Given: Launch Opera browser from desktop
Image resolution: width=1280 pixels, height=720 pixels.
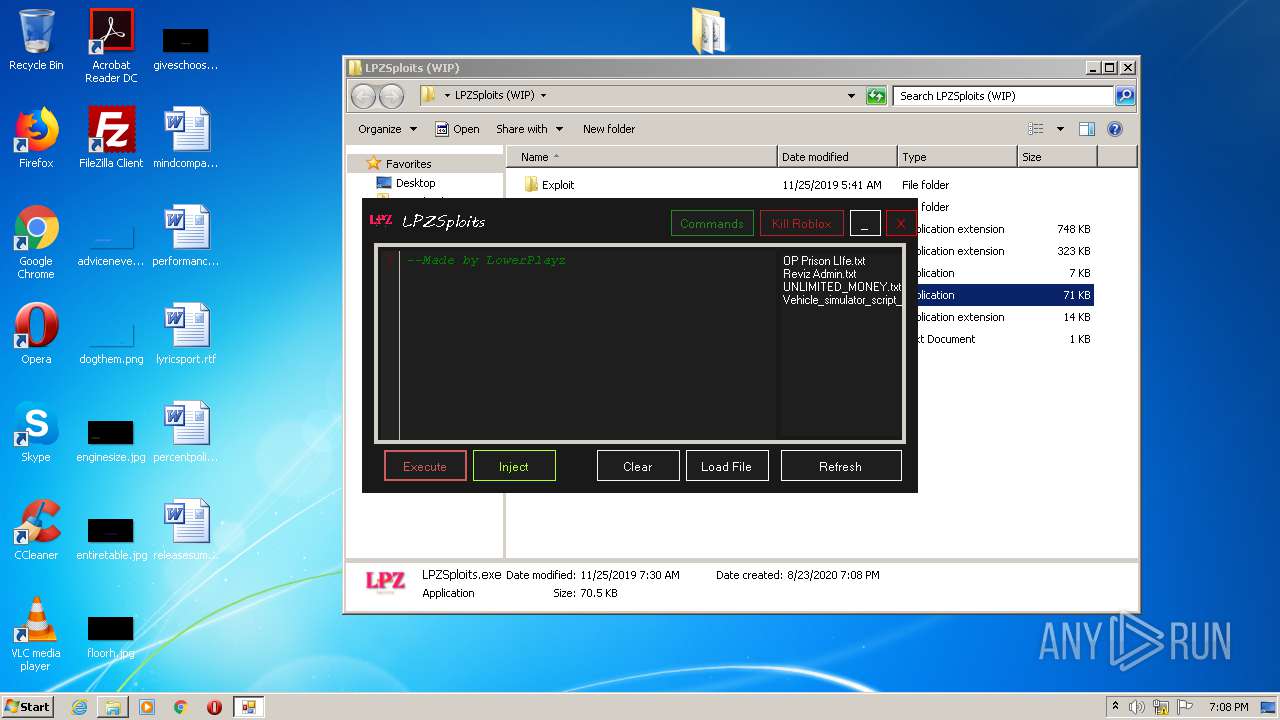Looking at the screenshot, I should [x=36, y=334].
